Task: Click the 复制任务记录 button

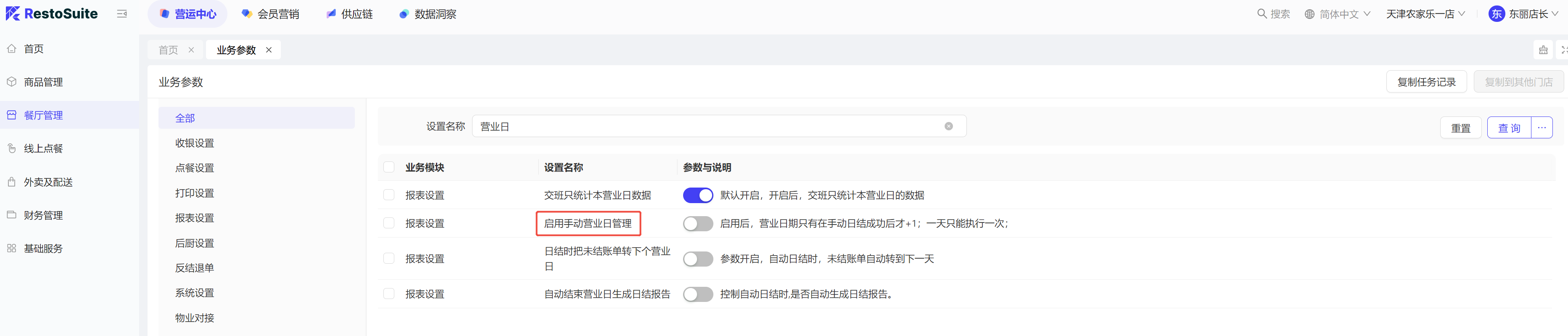Action: [1426, 82]
